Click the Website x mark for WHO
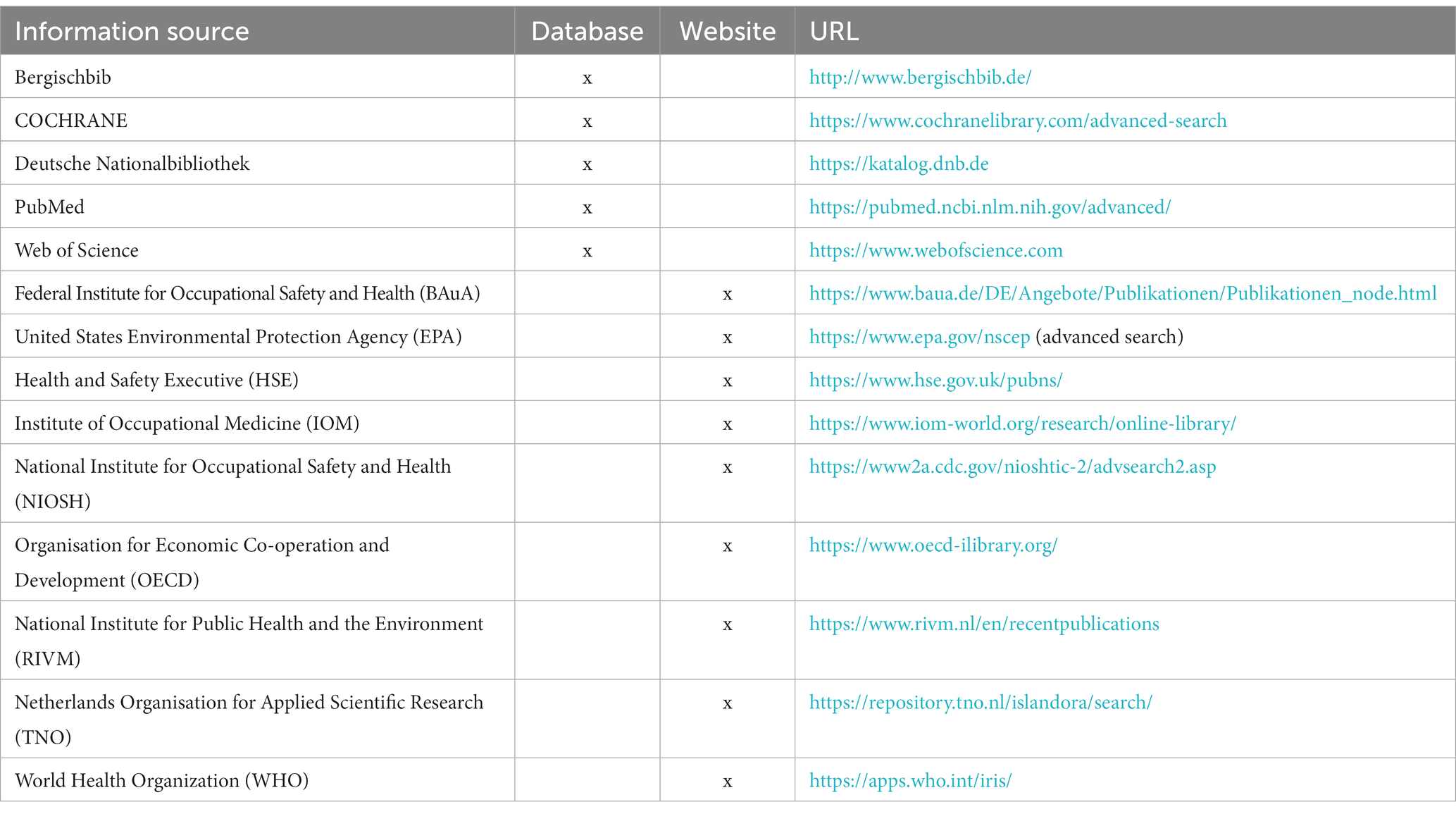This screenshot has height=814, width=1456. coord(727,782)
